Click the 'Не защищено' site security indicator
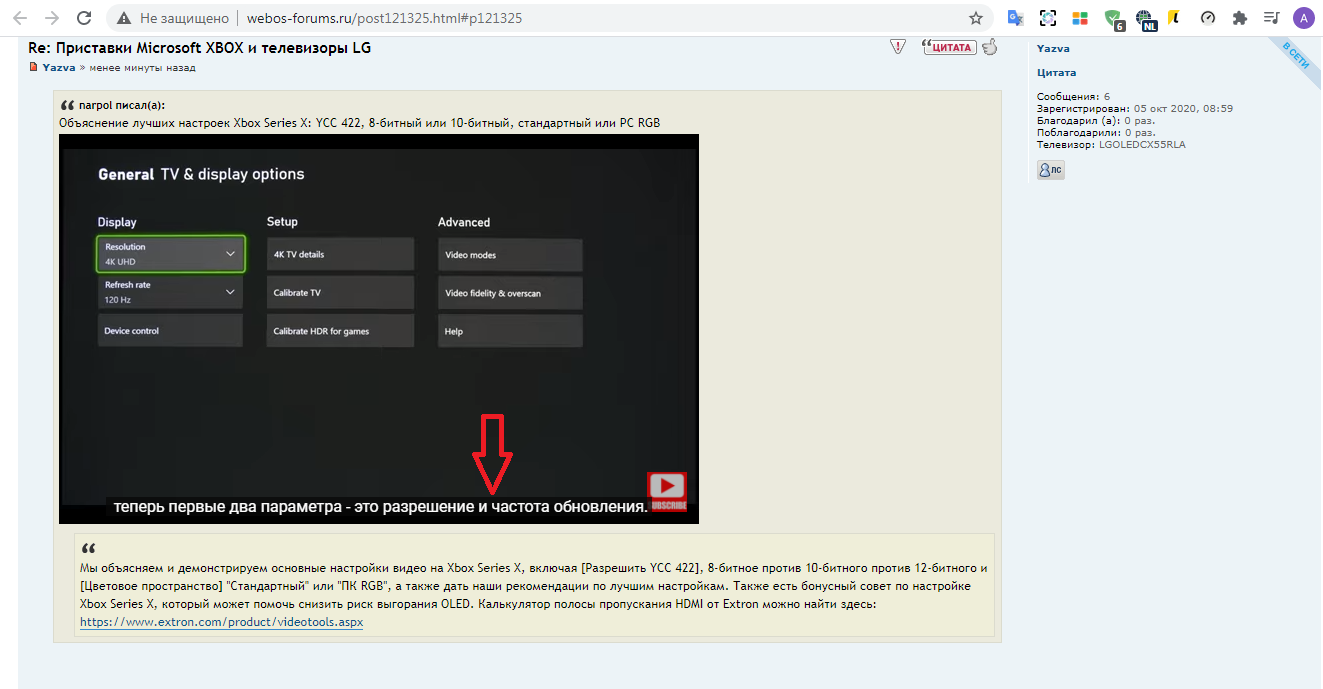This screenshot has width=1323, height=689. [x=174, y=18]
